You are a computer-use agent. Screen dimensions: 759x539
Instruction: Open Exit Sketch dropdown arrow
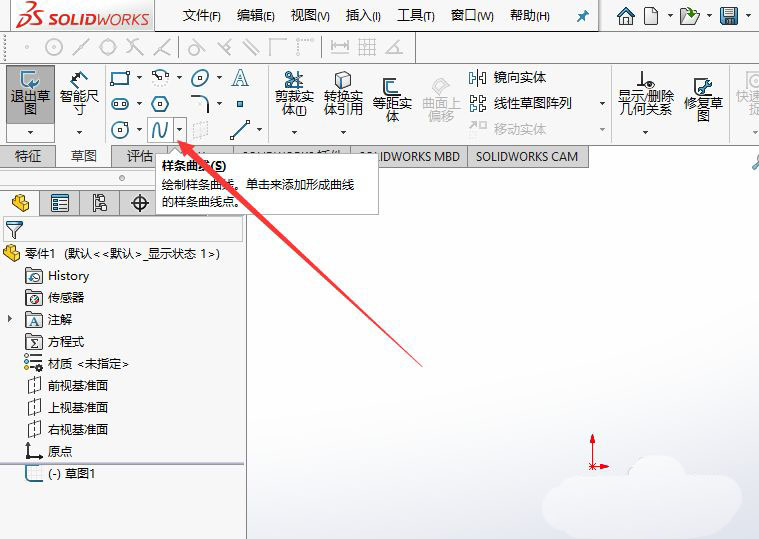(30, 133)
